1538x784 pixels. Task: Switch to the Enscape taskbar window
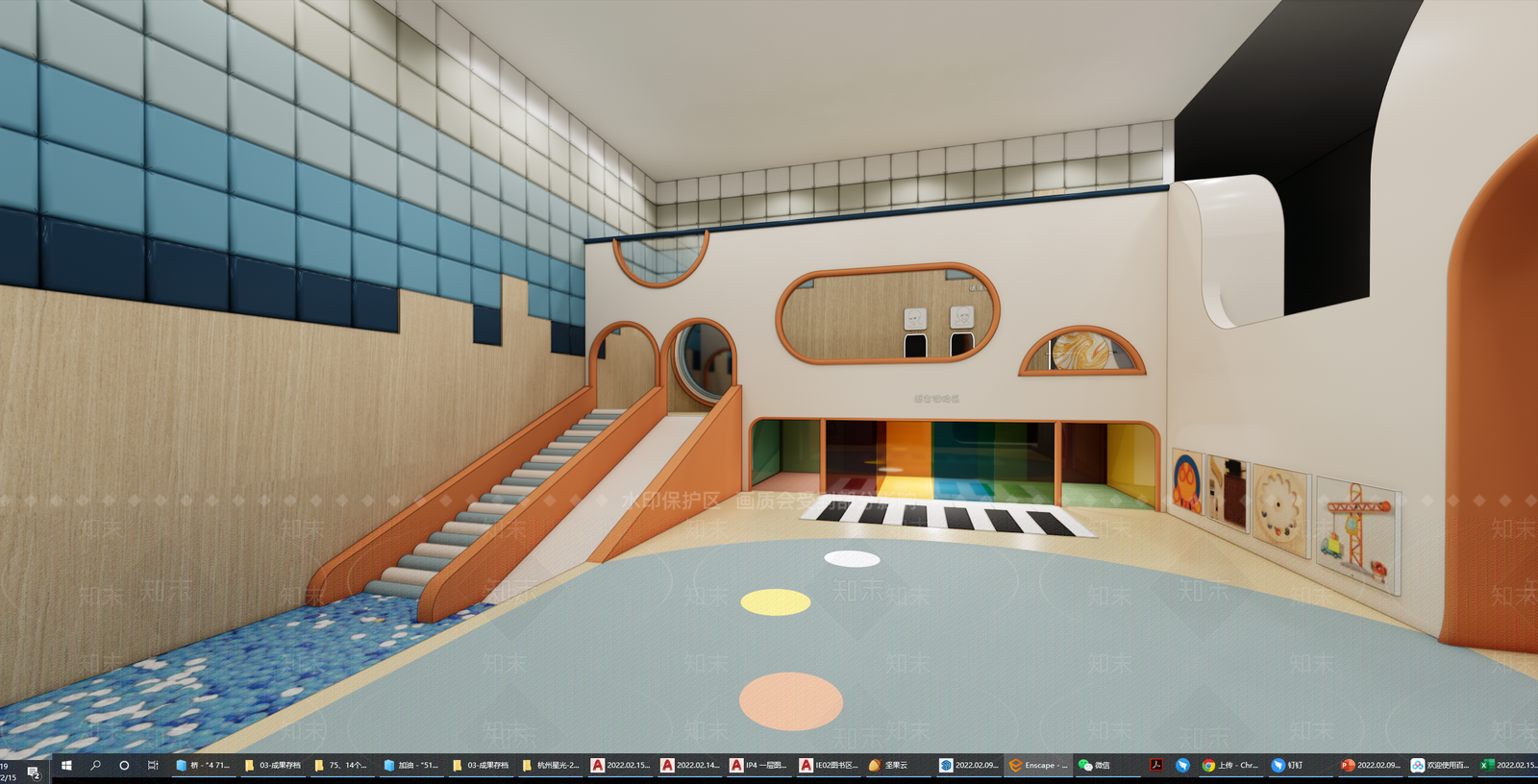click(1038, 766)
